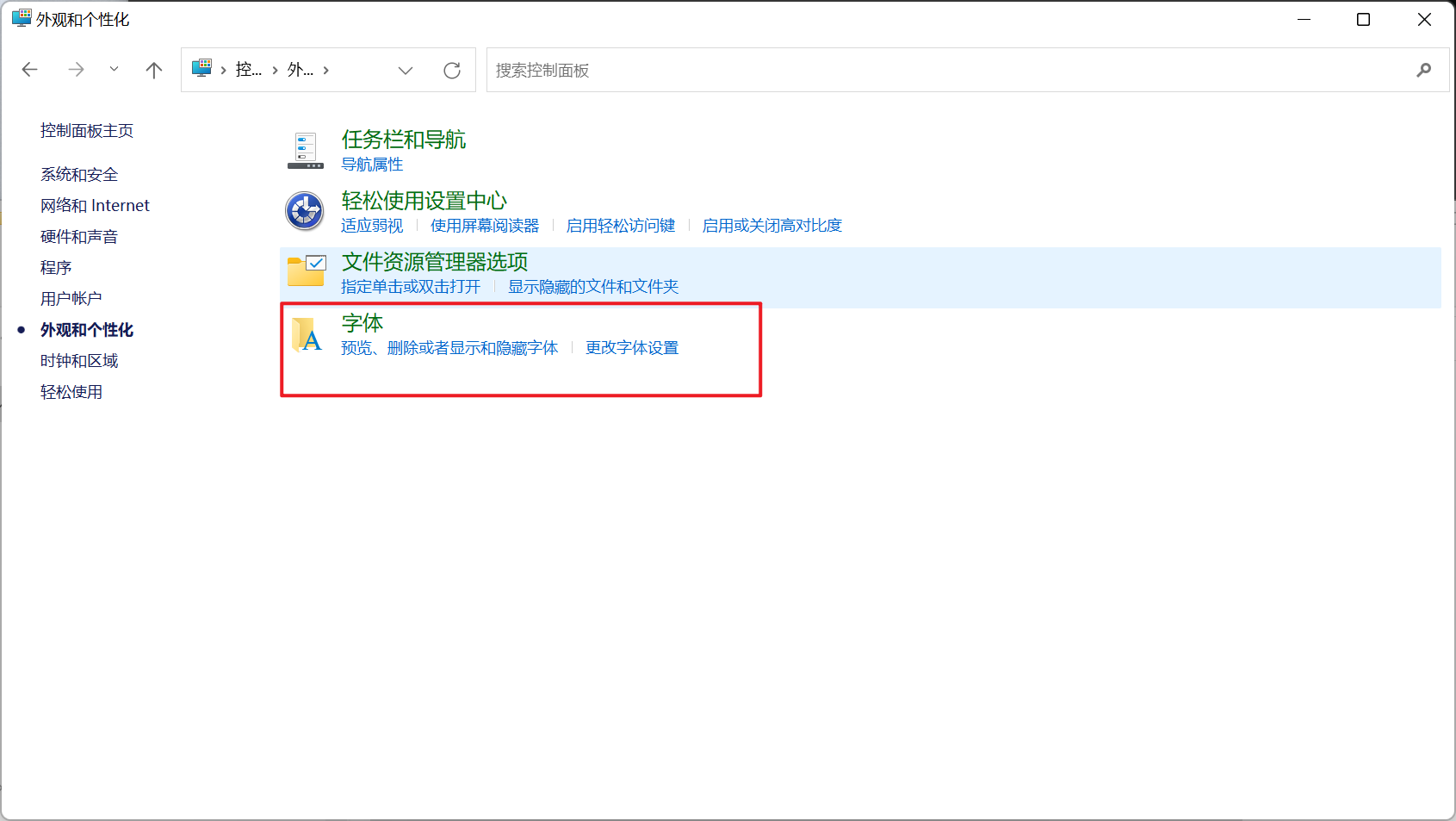
Task: Click the search magnifier icon
Action: click(1424, 70)
